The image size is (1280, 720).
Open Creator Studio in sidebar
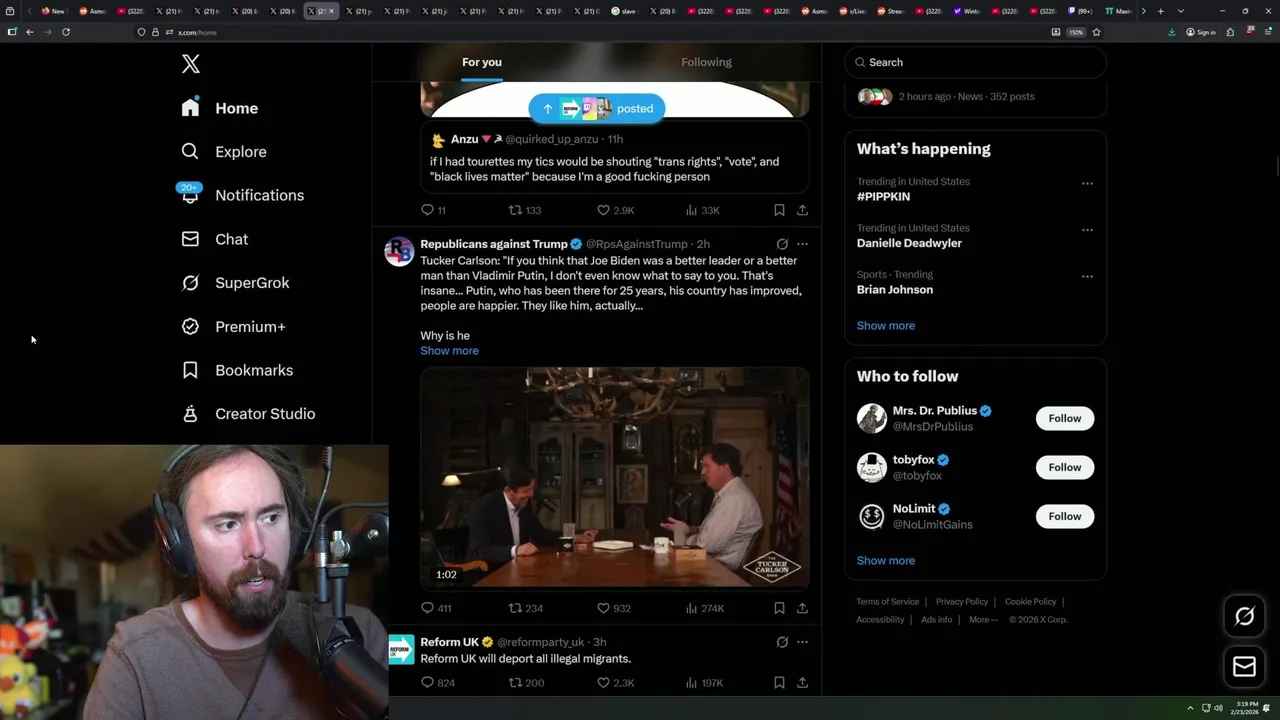[248, 414]
